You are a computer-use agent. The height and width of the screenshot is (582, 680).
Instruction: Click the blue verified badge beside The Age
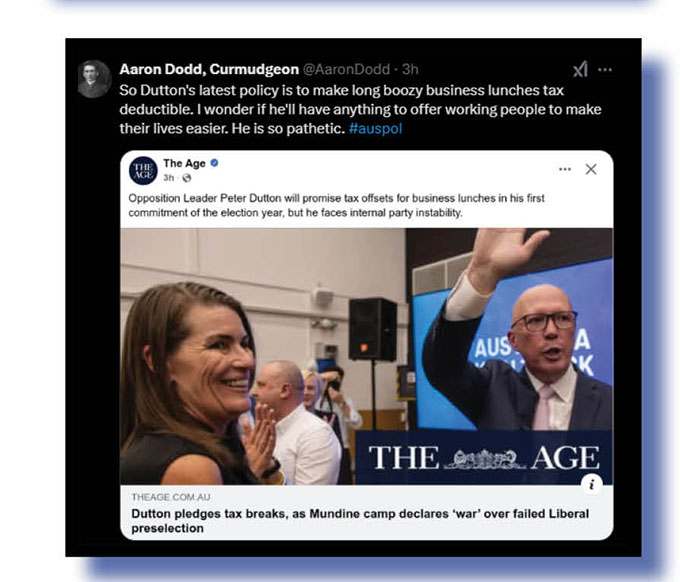click(x=214, y=163)
